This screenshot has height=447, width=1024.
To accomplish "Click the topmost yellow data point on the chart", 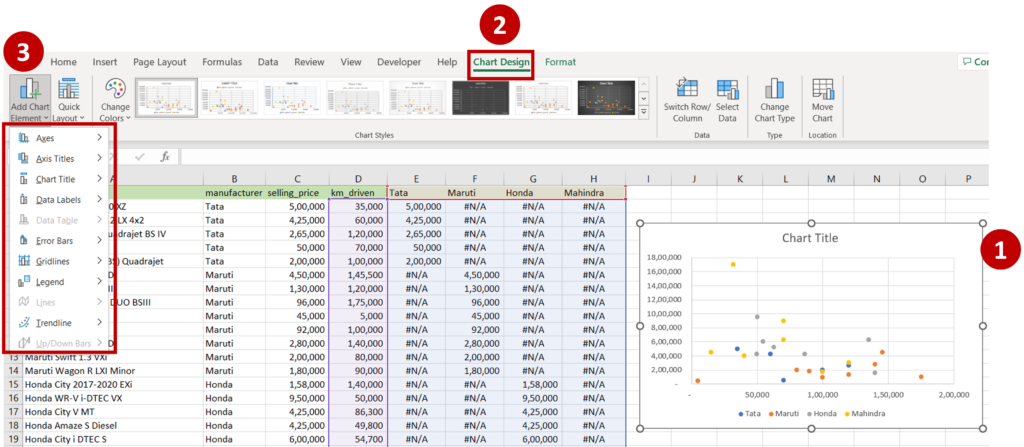I will point(733,265).
